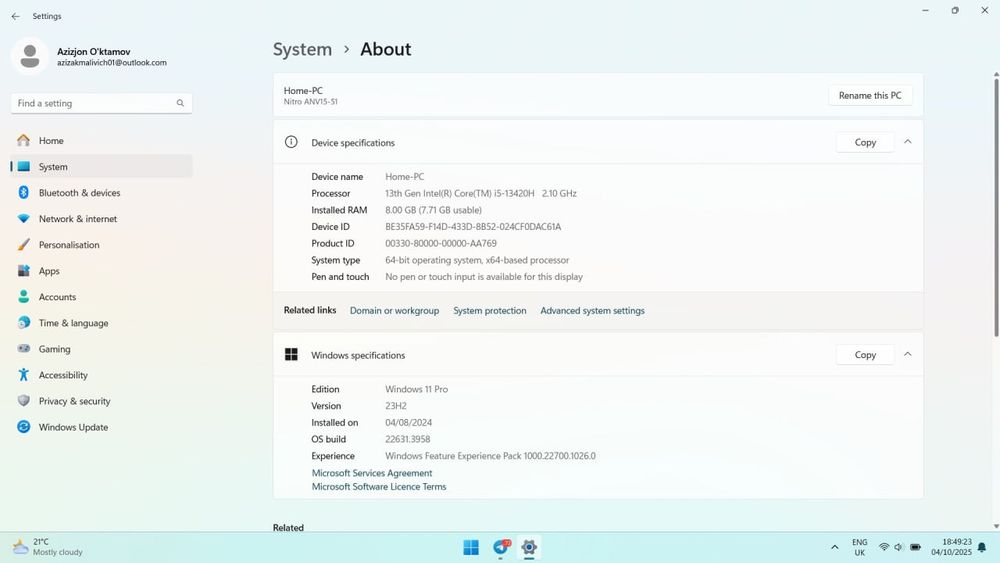Click the System breadcrumb
This screenshot has width=1000, height=563.
[302, 49]
